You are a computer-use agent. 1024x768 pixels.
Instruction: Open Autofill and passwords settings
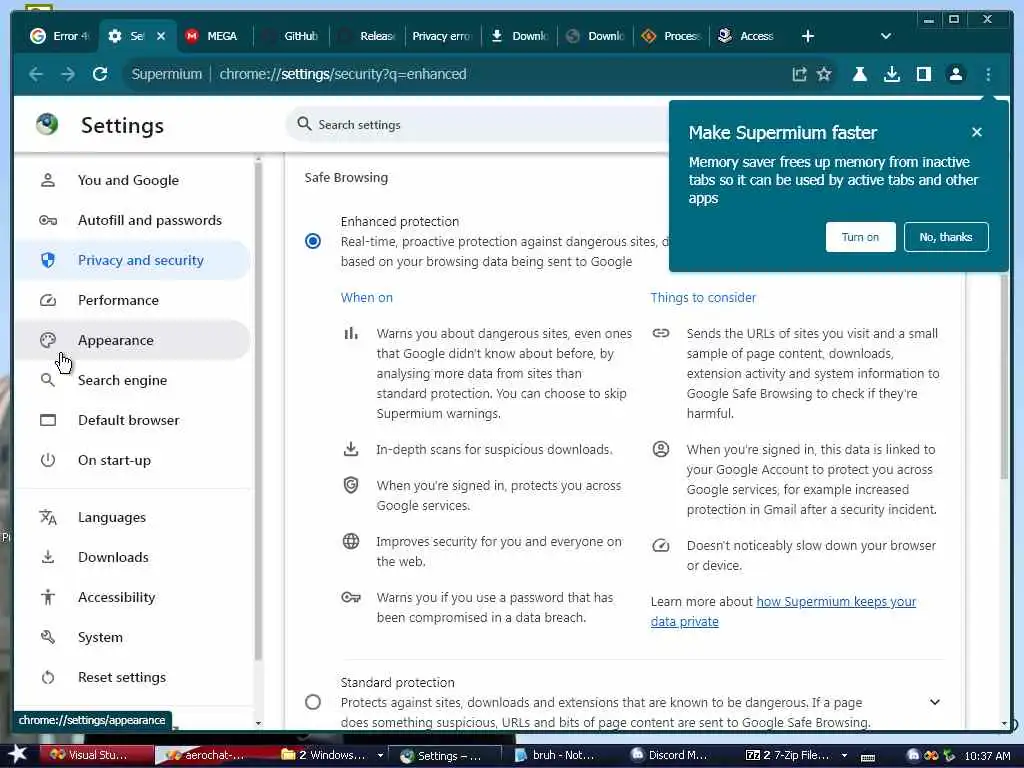click(x=133, y=220)
